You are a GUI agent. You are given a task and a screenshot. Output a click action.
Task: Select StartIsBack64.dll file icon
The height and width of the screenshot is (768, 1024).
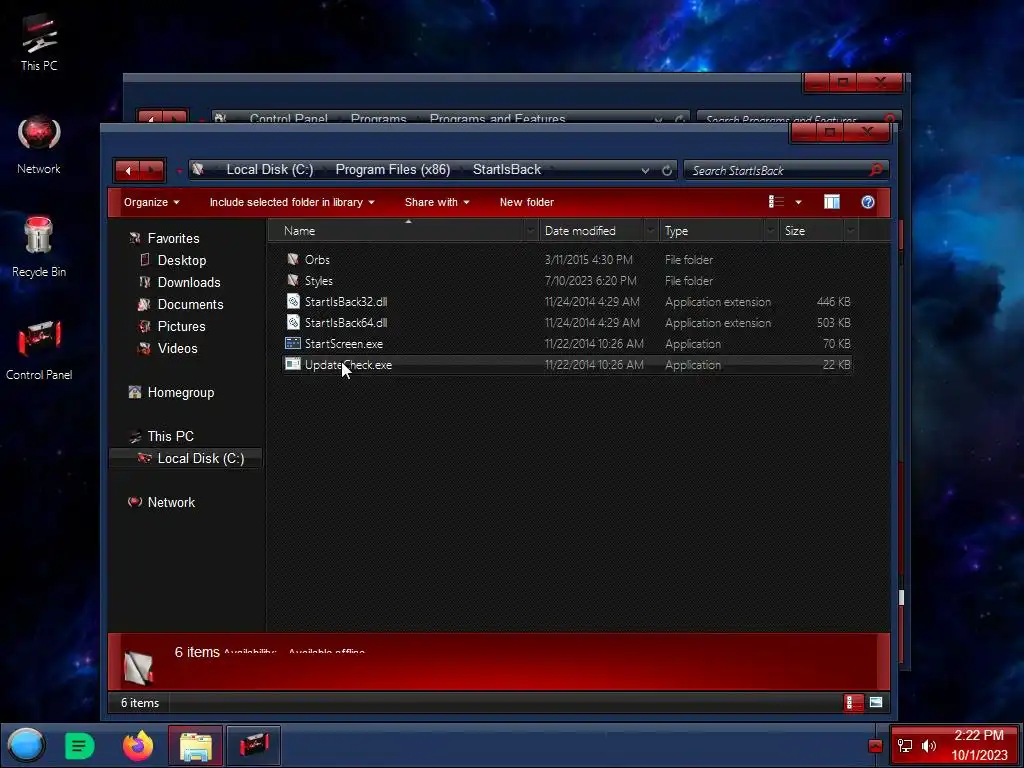(x=293, y=322)
